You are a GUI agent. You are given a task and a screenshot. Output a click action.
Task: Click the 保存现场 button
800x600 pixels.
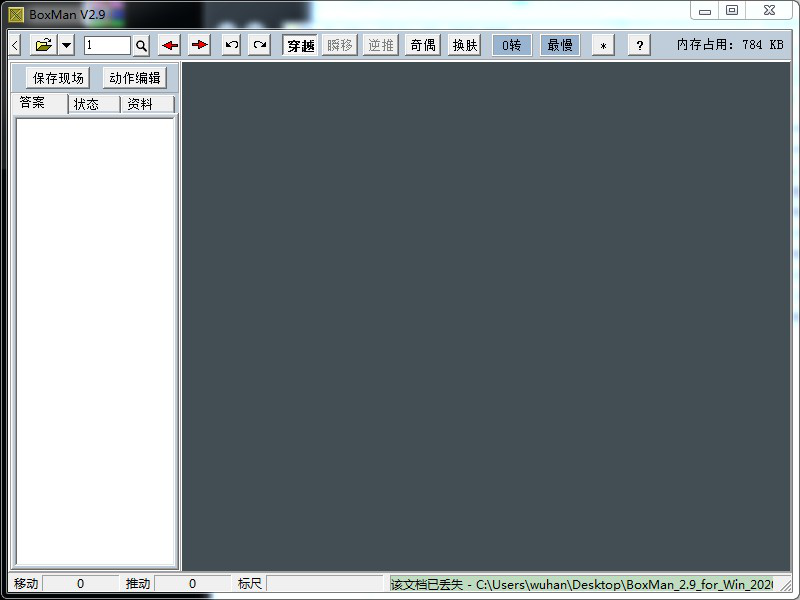click(x=58, y=78)
